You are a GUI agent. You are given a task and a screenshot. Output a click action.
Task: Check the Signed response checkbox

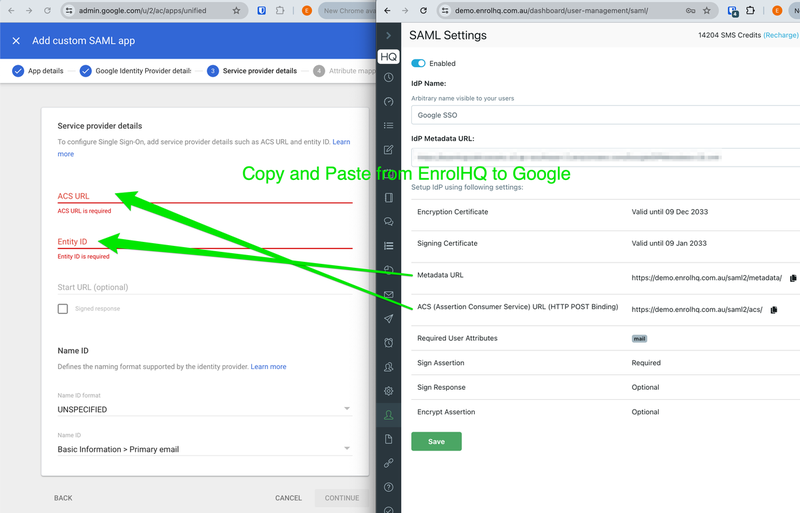[63, 309]
